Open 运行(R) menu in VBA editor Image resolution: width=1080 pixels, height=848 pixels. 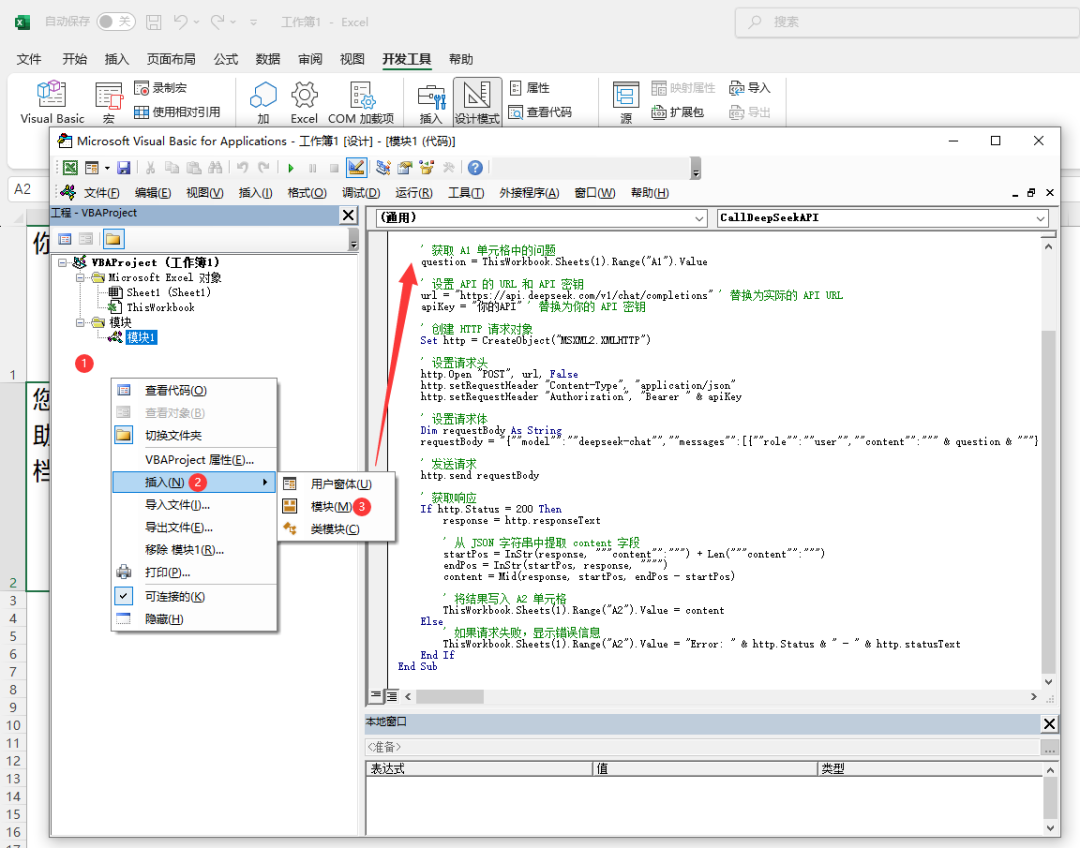(414, 193)
